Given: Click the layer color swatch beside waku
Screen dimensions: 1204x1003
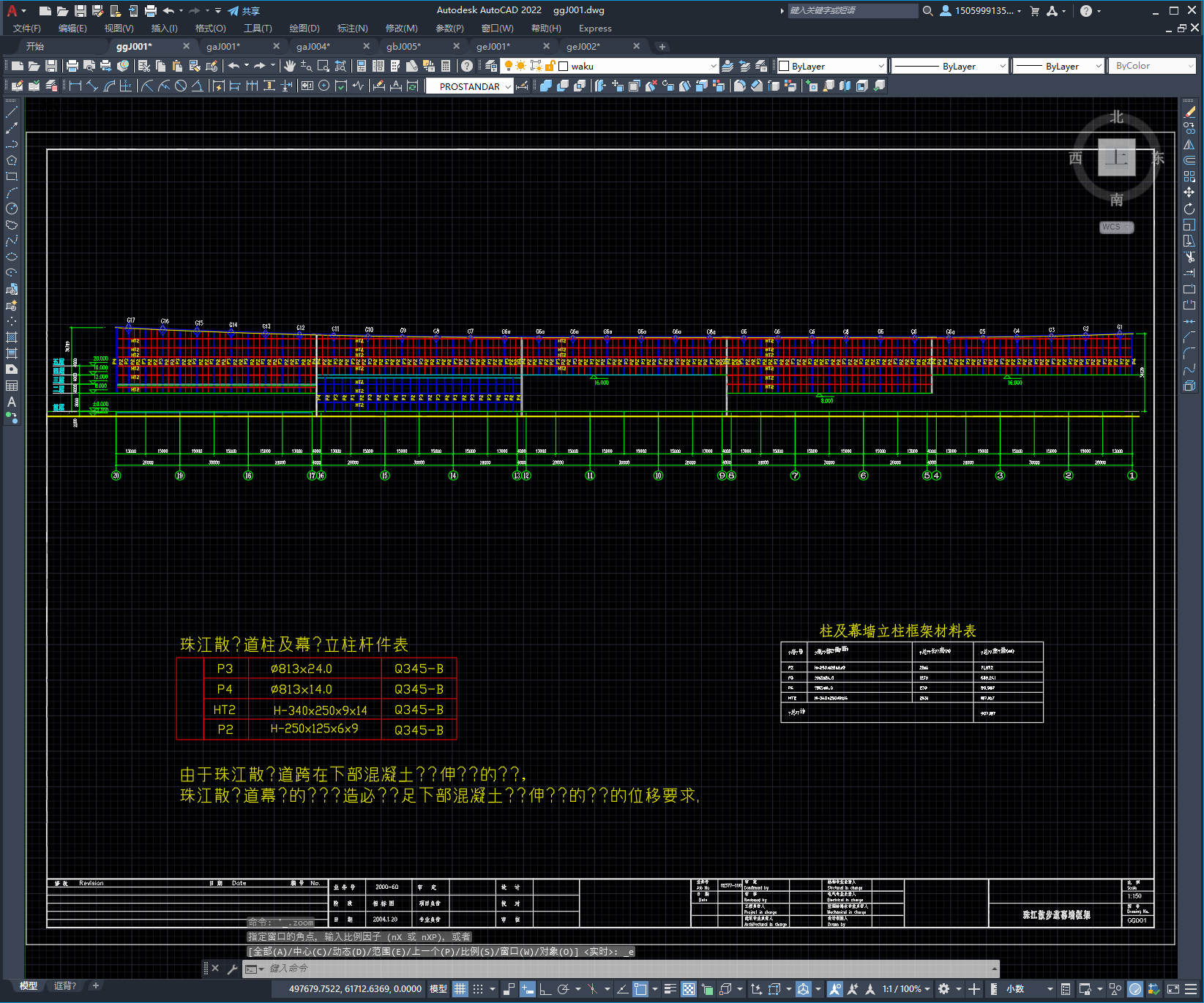Looking at the screenshot, I should click(564, 66).
